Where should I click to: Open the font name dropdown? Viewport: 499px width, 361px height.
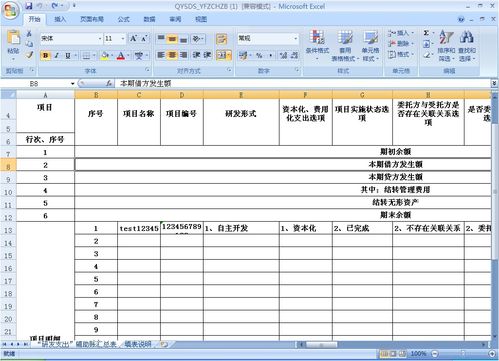click(x=100, y=39)
